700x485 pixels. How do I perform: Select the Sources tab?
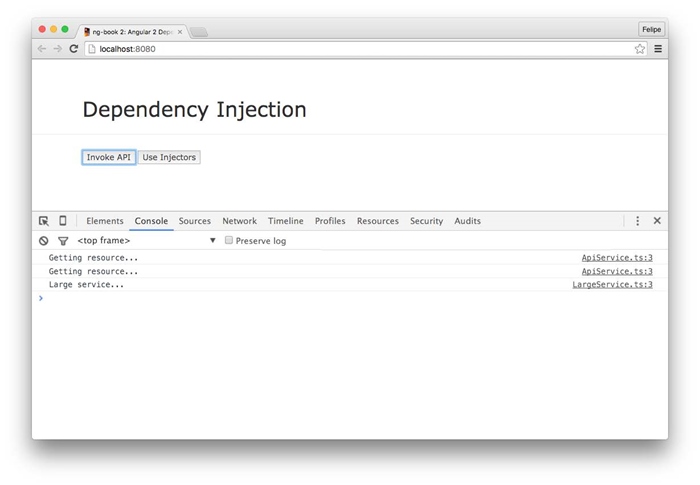[195, 221]
